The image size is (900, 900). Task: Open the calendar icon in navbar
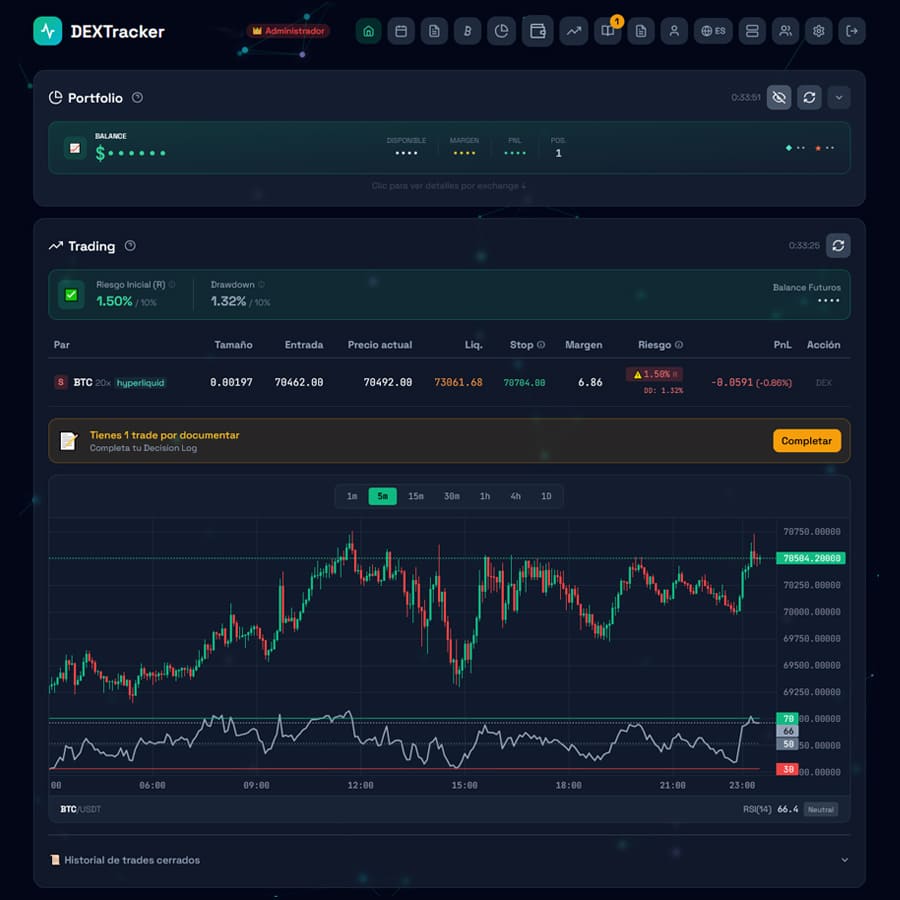coord(401,31)
